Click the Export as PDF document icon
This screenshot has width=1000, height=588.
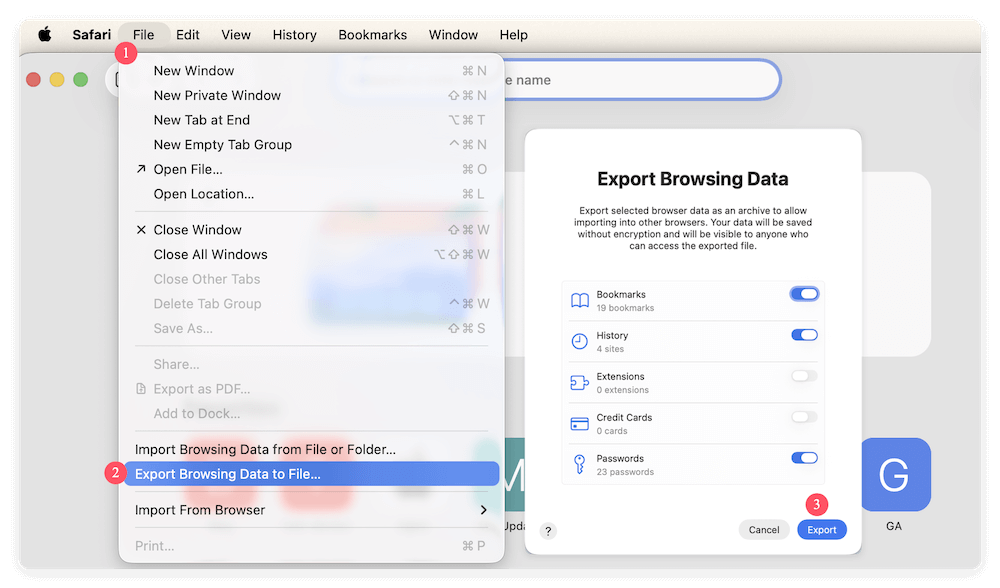click(x=141, y=388)
